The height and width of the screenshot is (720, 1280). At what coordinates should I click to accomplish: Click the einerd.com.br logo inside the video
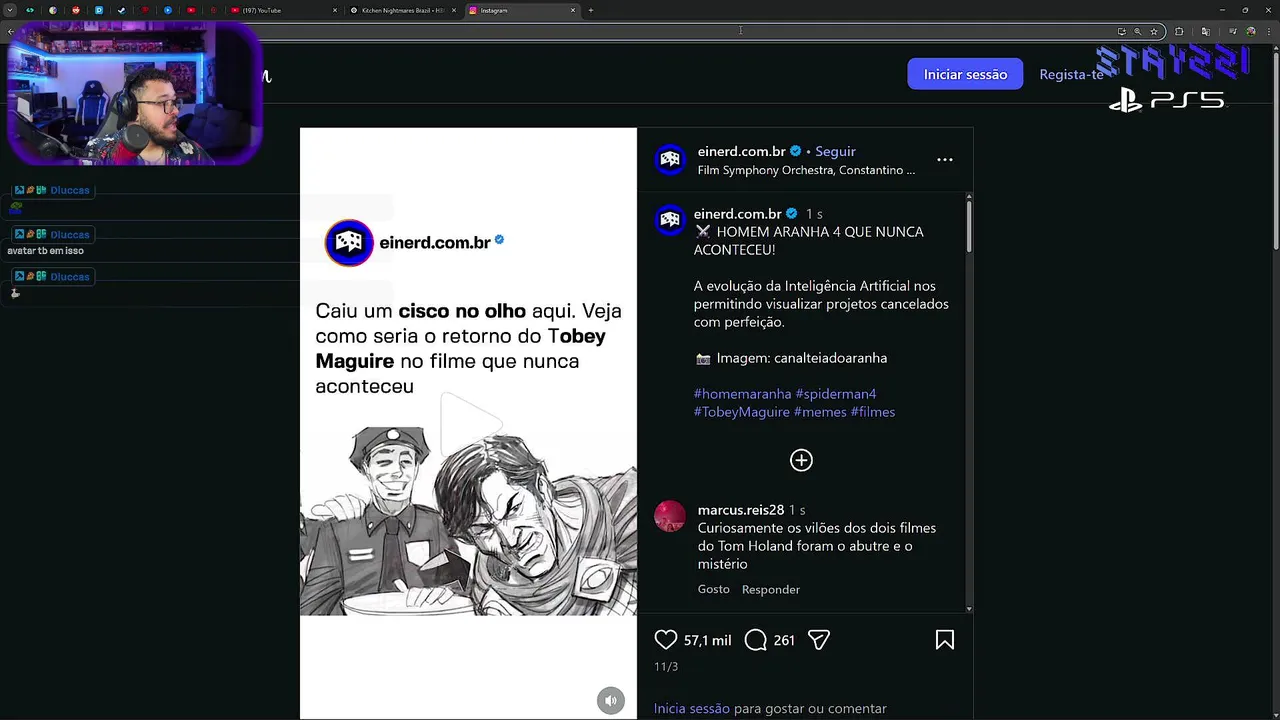tap(349, 243)
